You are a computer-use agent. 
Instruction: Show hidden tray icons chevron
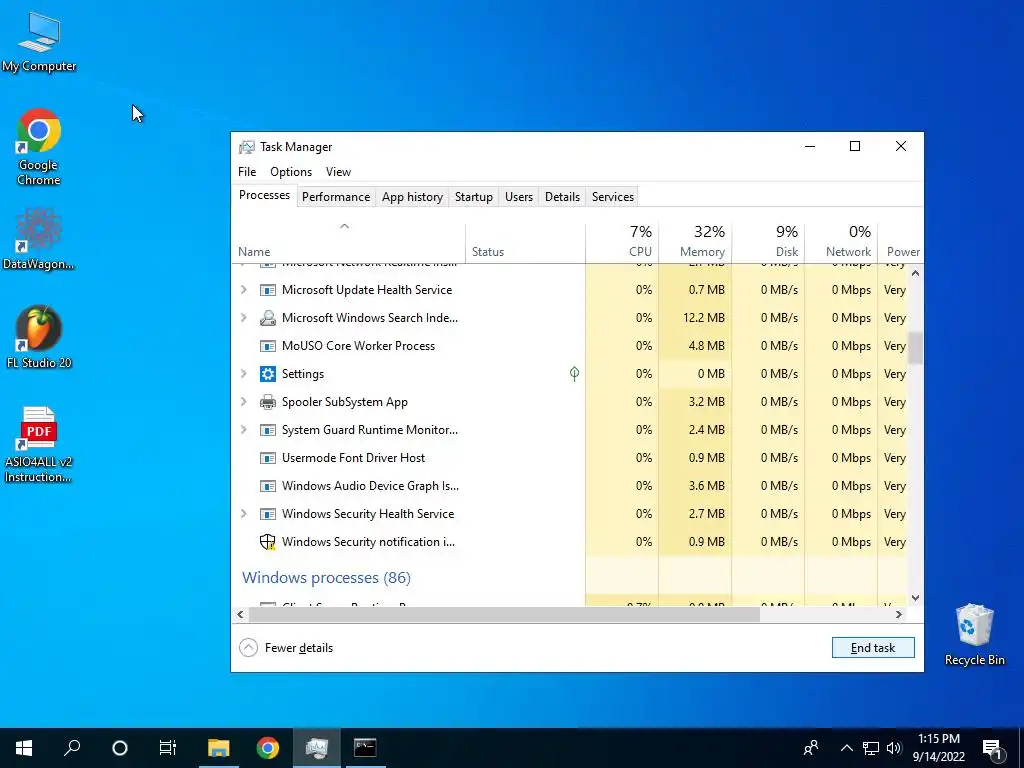click(846, 748)
